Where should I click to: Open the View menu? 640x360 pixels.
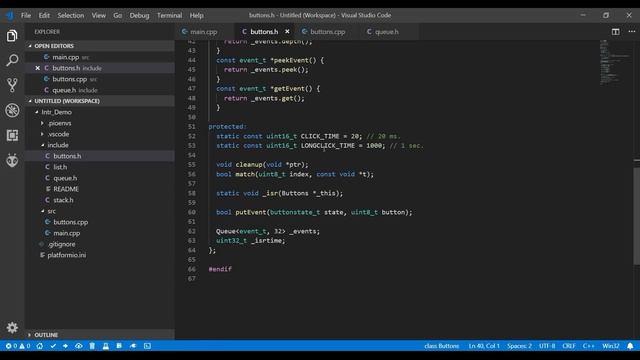(98, 16)
